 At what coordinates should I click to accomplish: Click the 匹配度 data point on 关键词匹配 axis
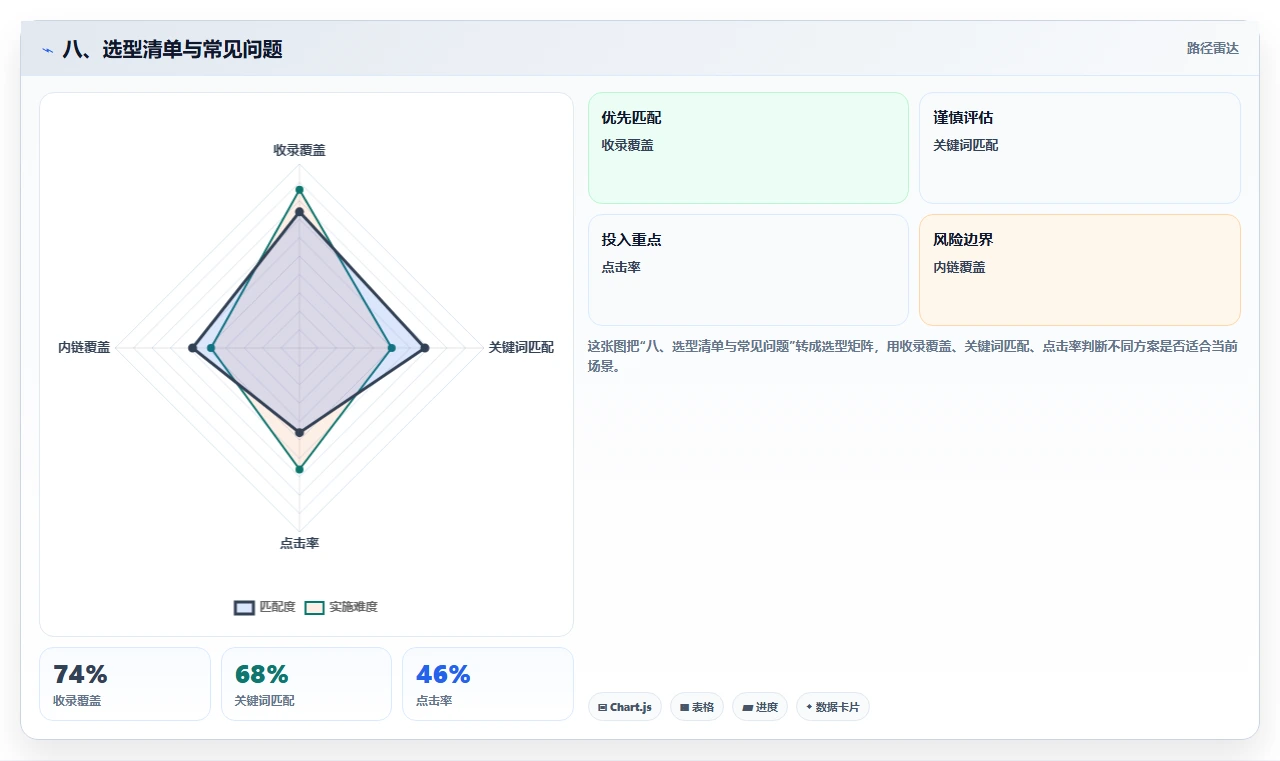[425, 348]
